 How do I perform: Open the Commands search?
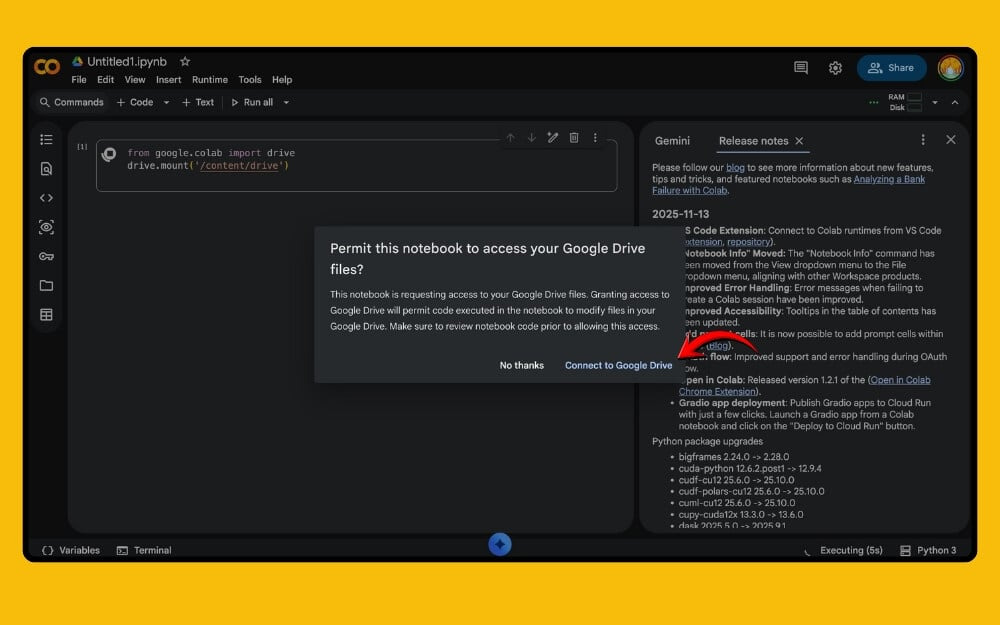tap(71, 102)
